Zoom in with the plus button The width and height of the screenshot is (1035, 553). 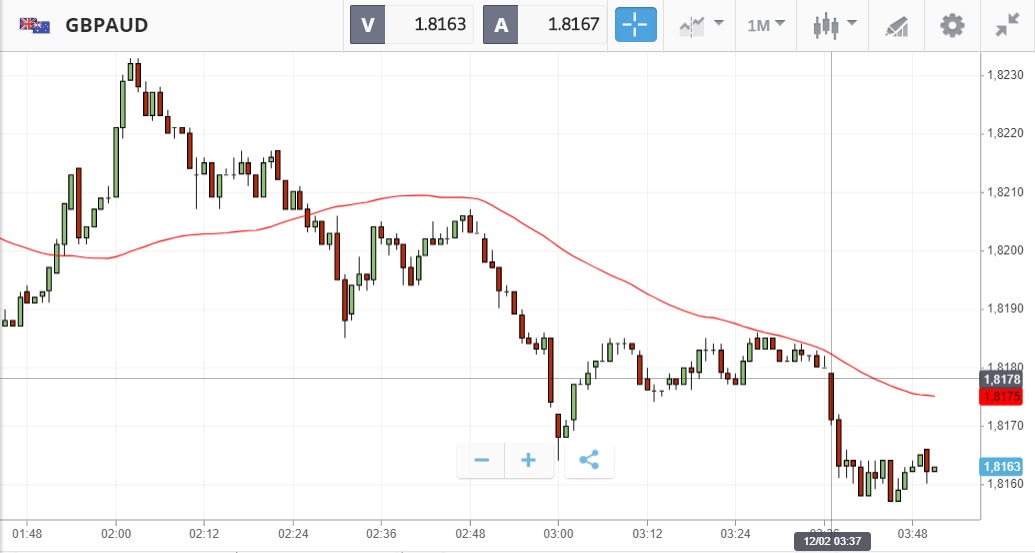[529, 460]
